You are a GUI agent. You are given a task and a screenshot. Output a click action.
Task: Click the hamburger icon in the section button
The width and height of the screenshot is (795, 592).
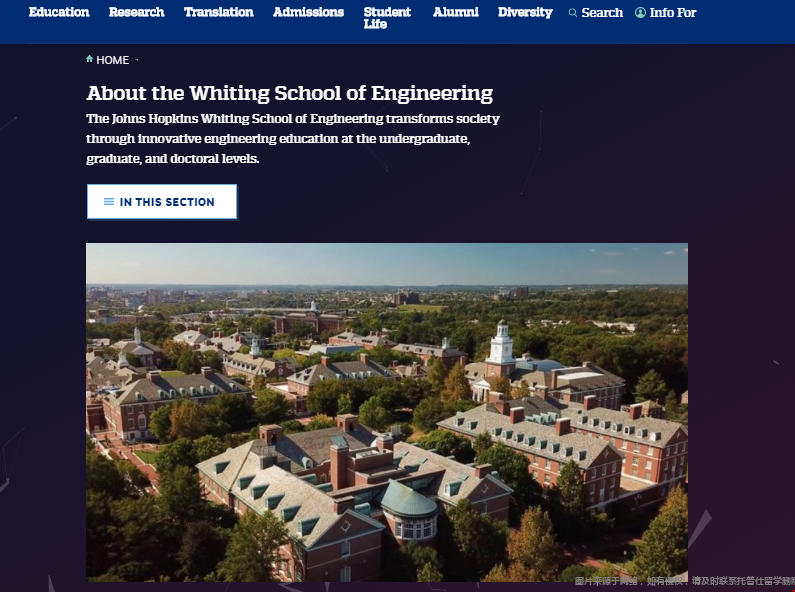coord(109,202)
